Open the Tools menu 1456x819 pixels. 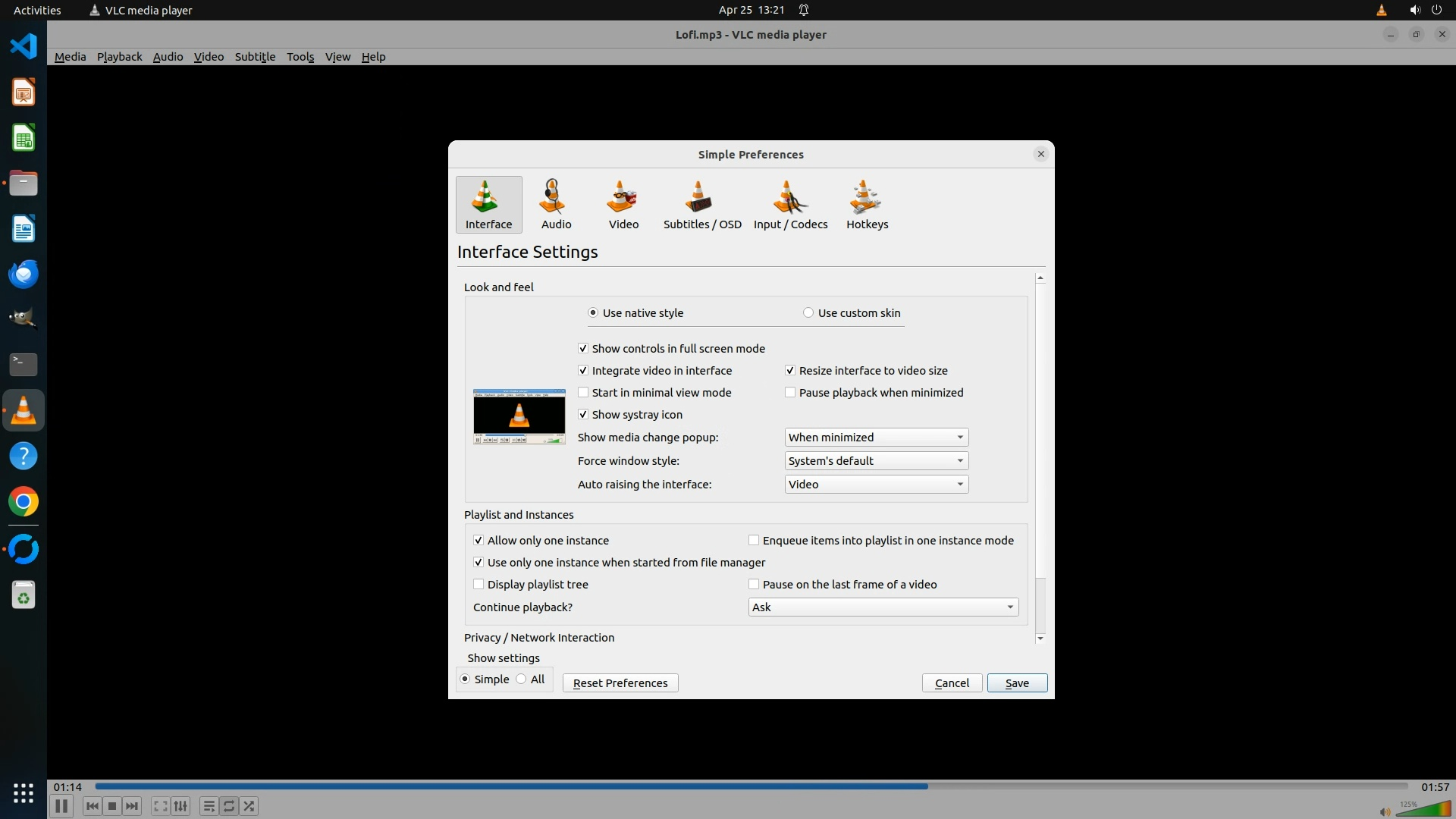(300, 57)
